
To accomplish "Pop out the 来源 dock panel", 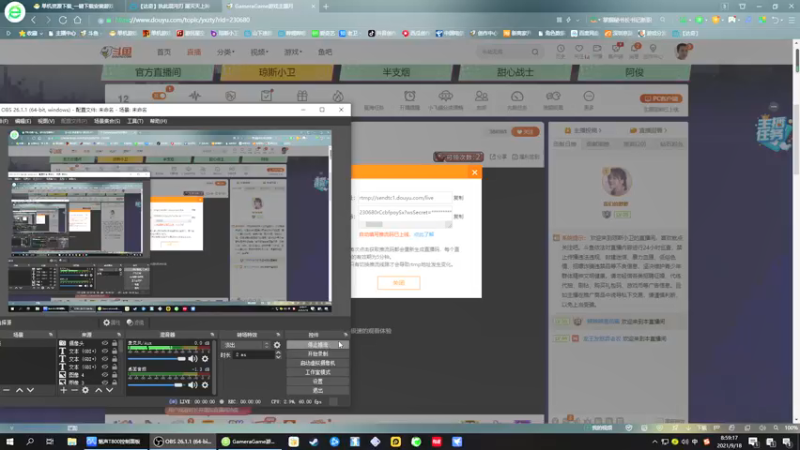I will (119, 335).
